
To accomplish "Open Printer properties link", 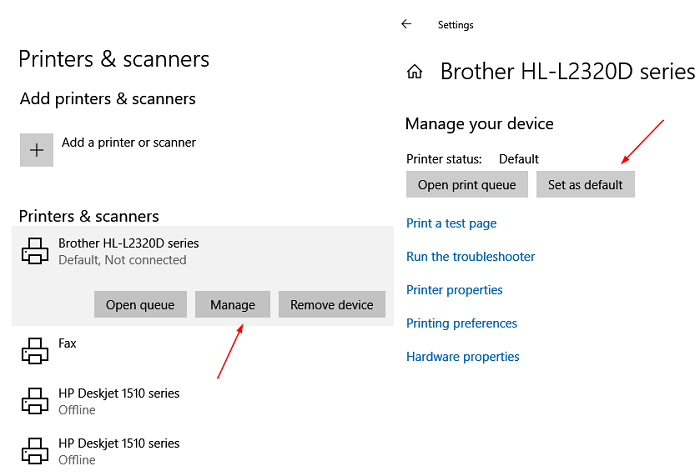I will 454,290.
